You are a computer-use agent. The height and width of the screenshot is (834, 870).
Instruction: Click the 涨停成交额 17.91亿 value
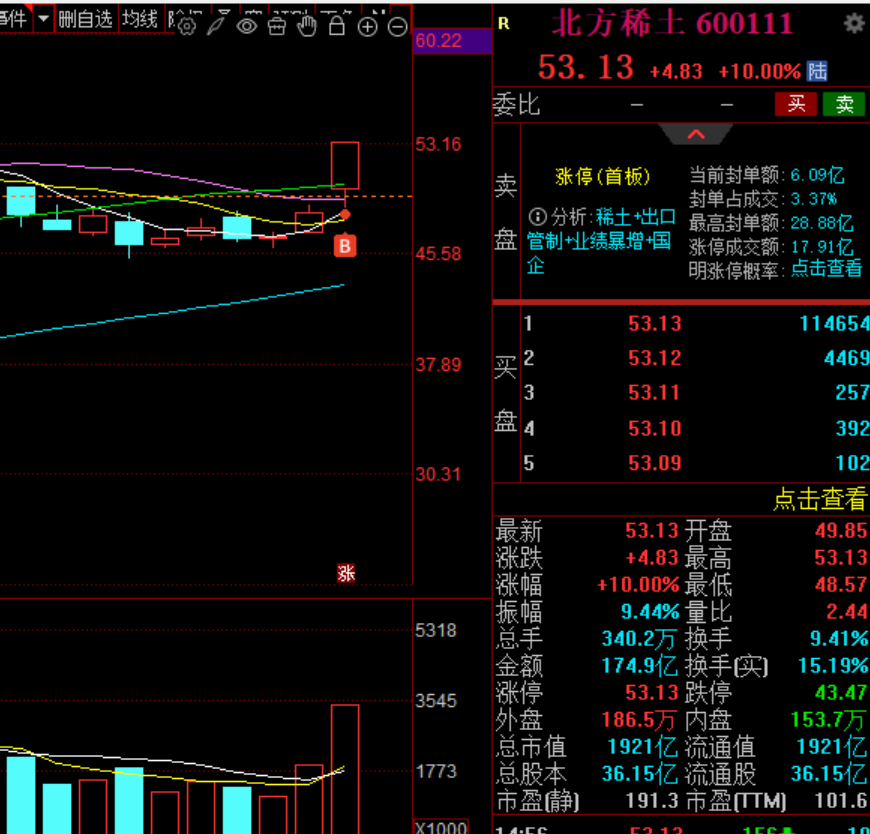click(821, 246)
